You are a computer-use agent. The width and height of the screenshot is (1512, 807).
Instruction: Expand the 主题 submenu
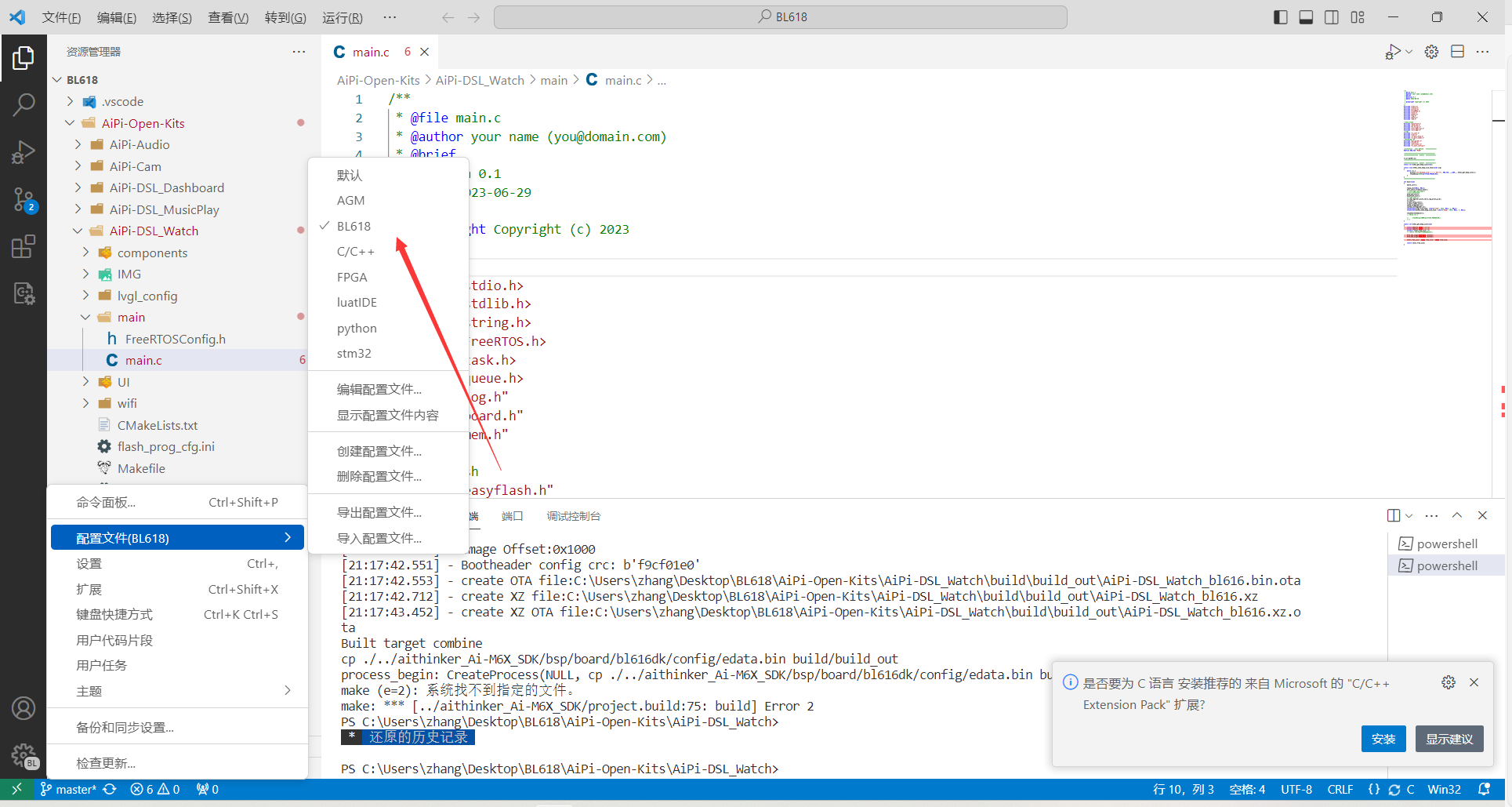[x=177, y=691]
